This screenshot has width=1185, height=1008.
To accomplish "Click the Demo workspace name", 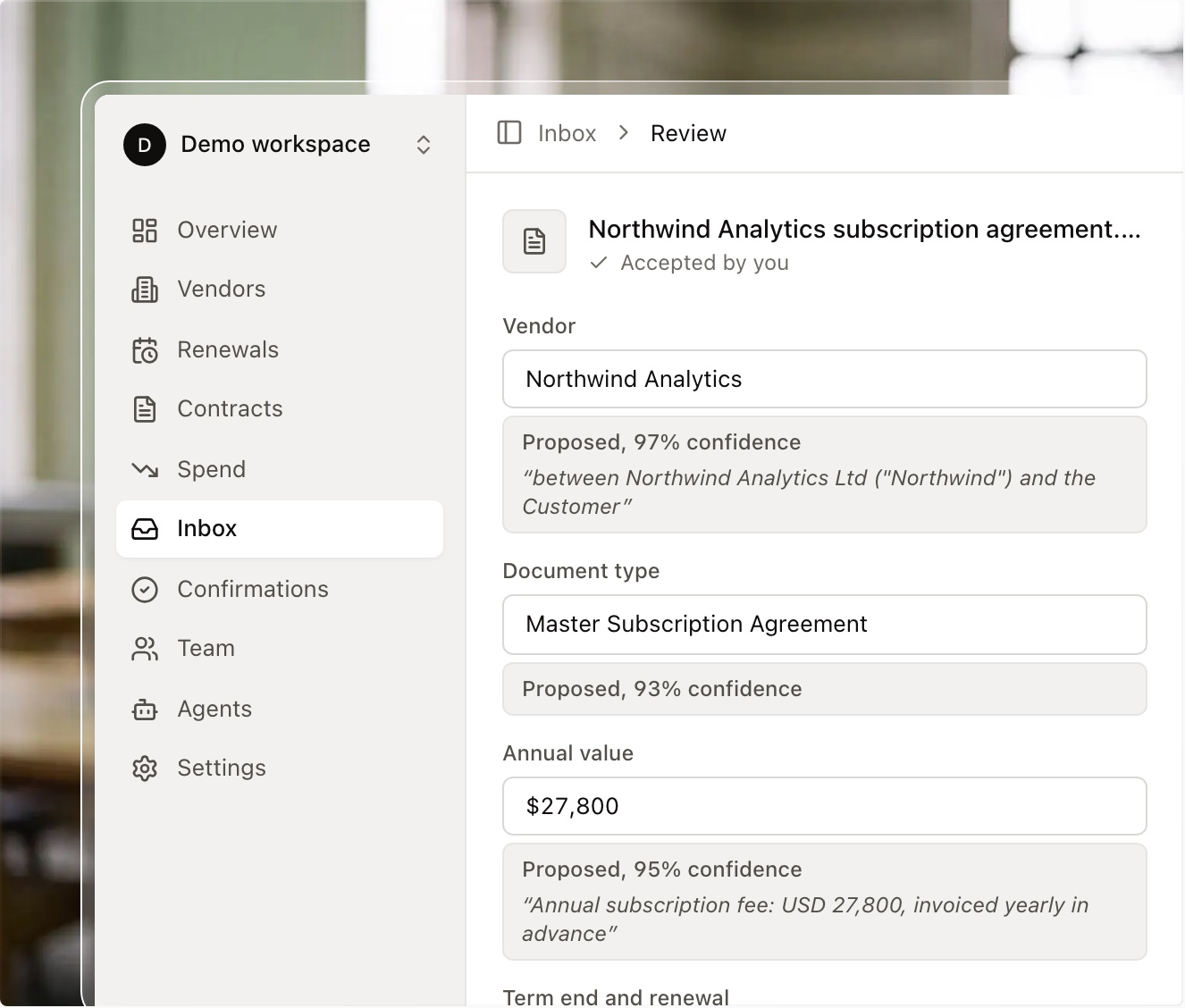I will tap(275, 145).
